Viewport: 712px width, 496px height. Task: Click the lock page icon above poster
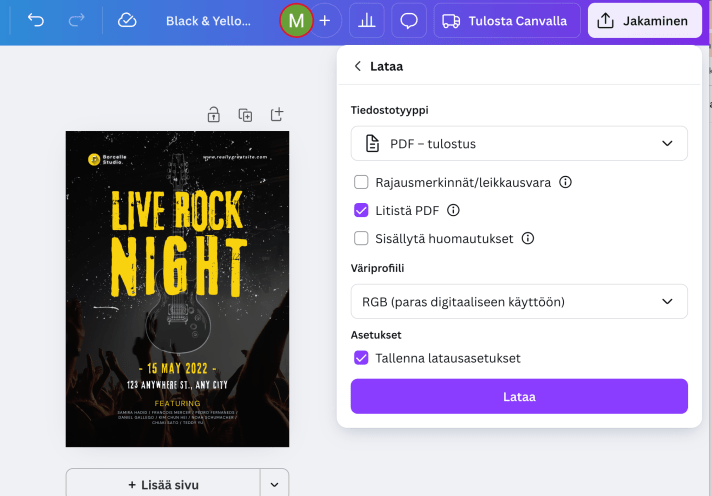pyautogui.click(x=213, y=115)
